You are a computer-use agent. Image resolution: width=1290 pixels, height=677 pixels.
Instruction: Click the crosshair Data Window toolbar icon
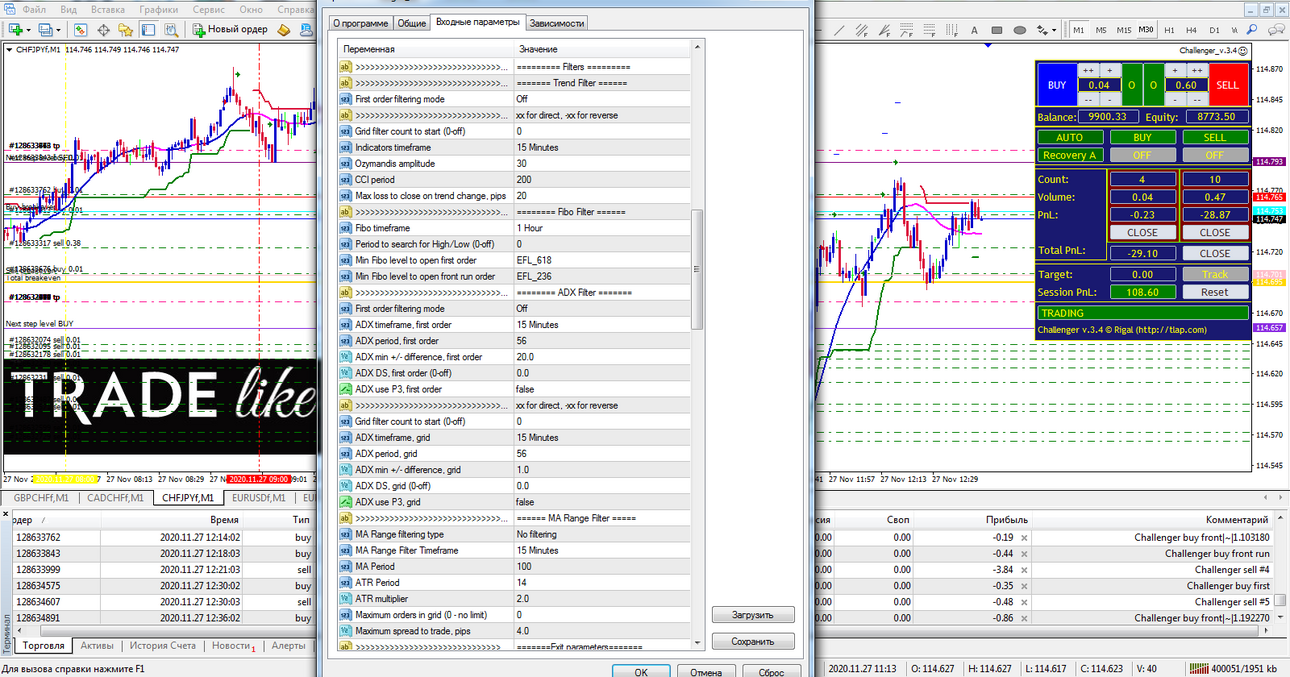(103, 30)
